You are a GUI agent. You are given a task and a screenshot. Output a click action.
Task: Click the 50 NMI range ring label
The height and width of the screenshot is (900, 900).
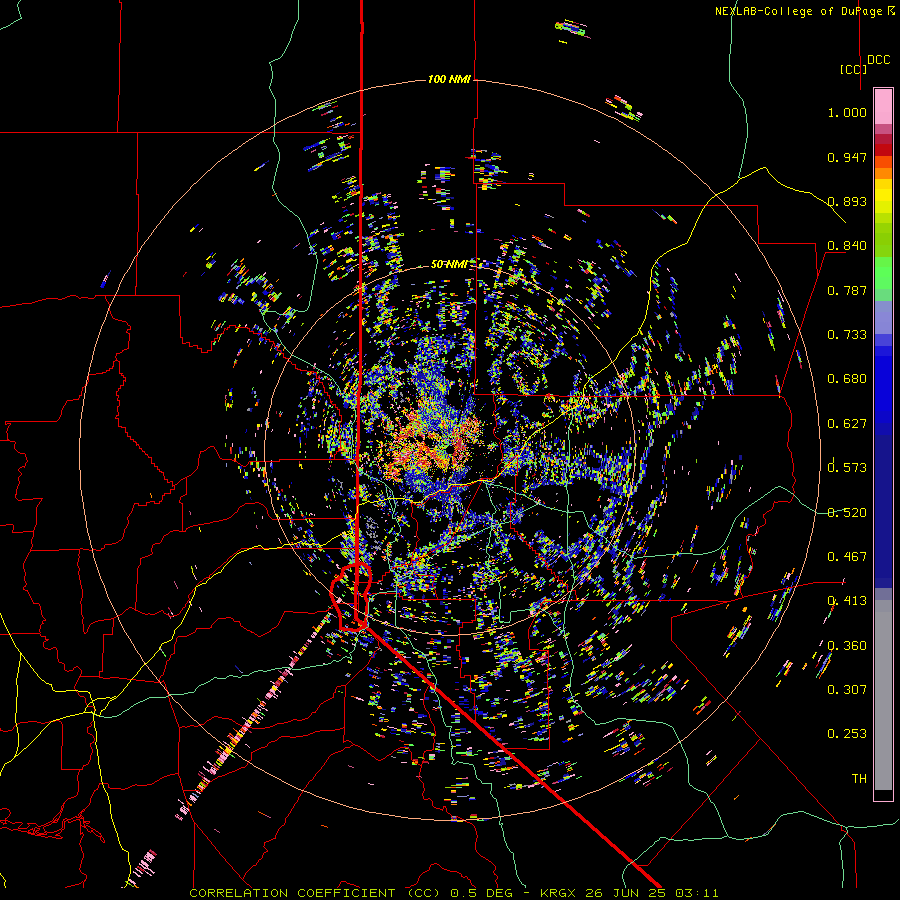coord(449,264)
